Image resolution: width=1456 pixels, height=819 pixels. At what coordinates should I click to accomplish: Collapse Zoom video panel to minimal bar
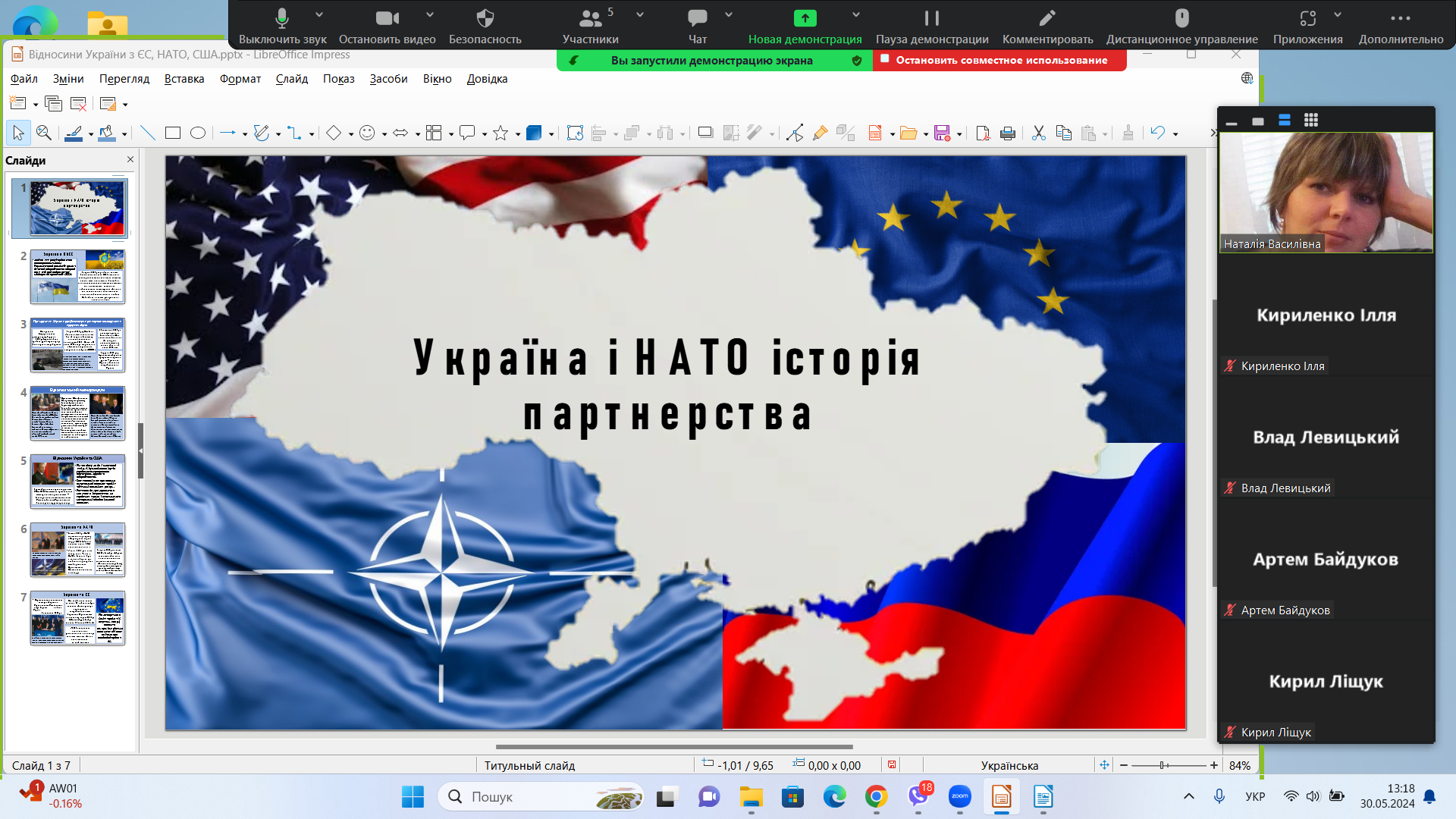[1232, 121]
